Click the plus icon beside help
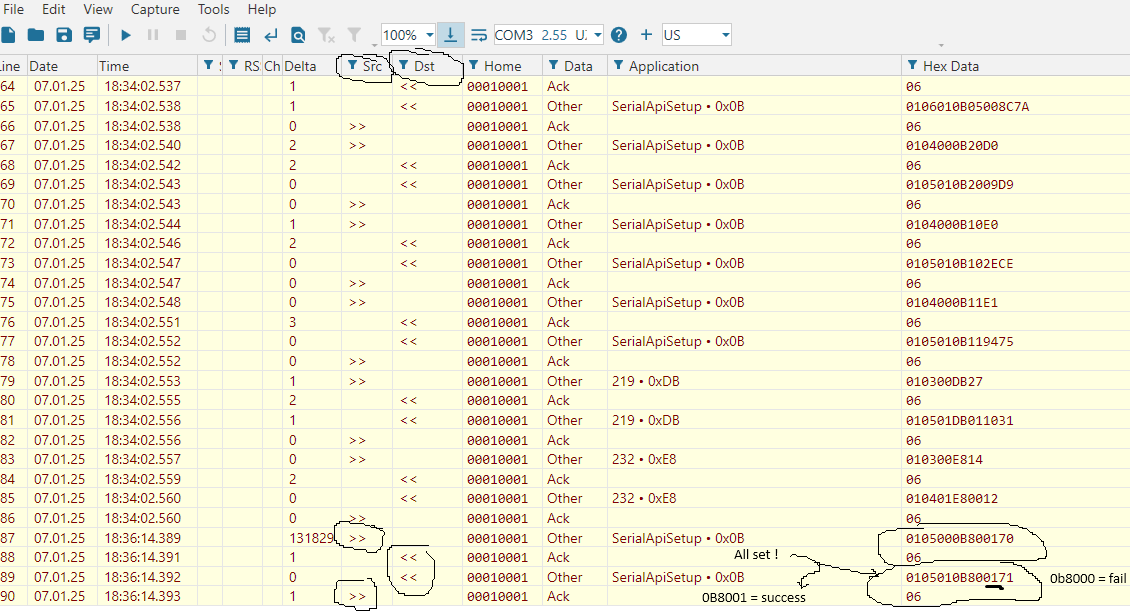Image resolution: width=1130 pixels, height=611 pixels. tap(646, 35)
